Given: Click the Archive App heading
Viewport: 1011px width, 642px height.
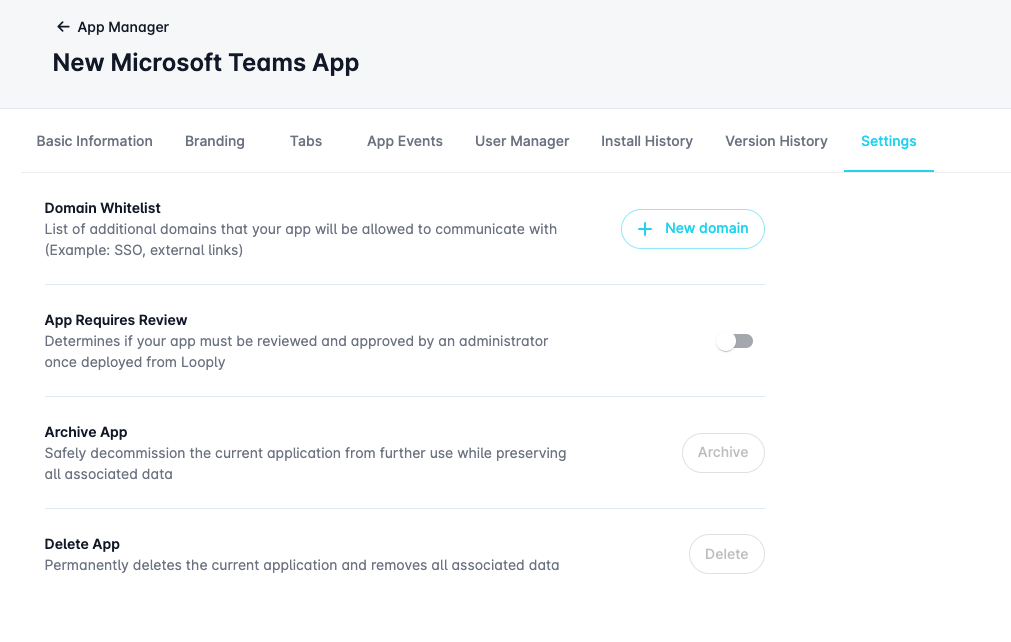Looking at the screenshot, I should coord(86,432).
